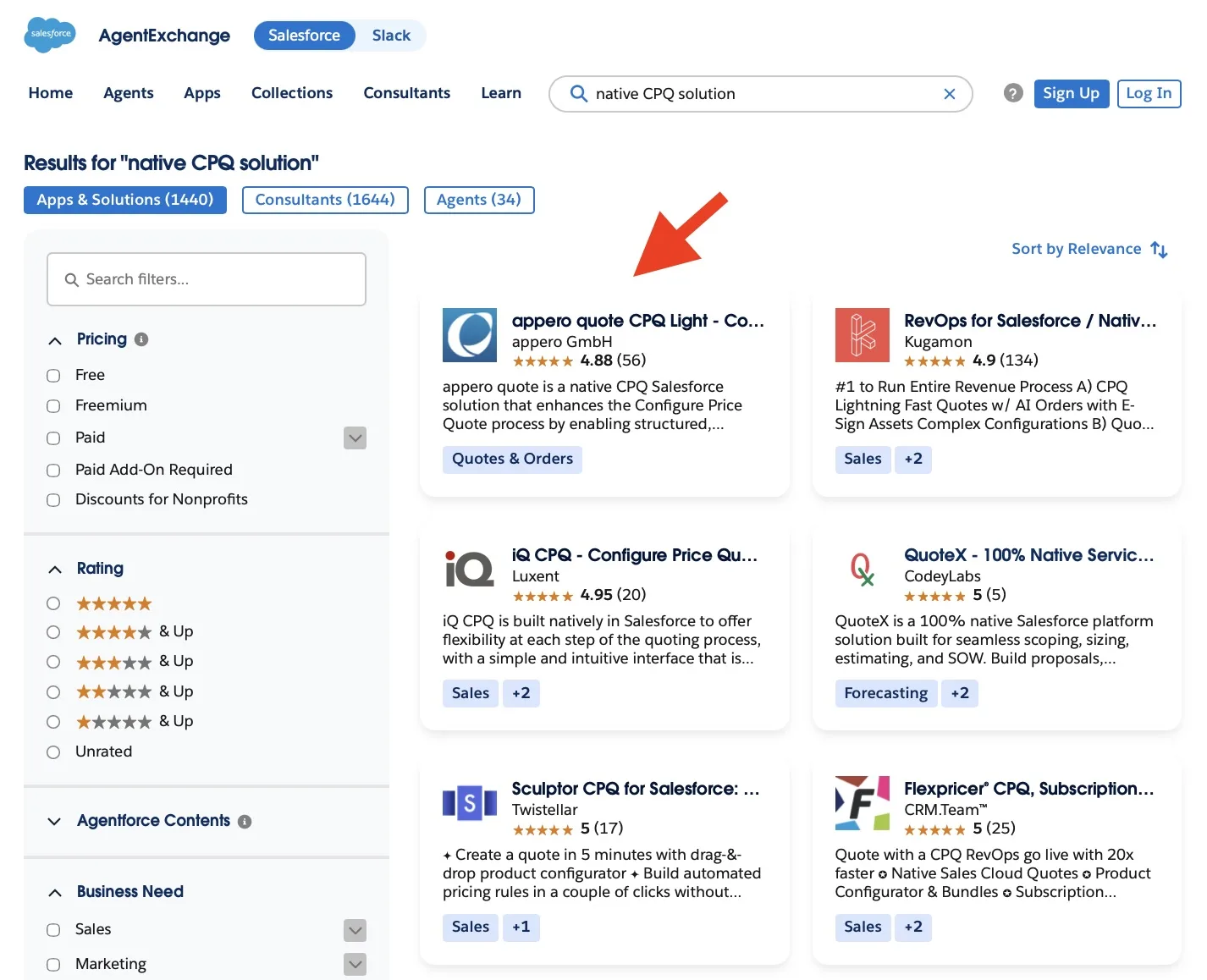The width and height of the screenshot is (1207, 980).
Task: Click the Pricing info icon
Action: tap(141, 339)
